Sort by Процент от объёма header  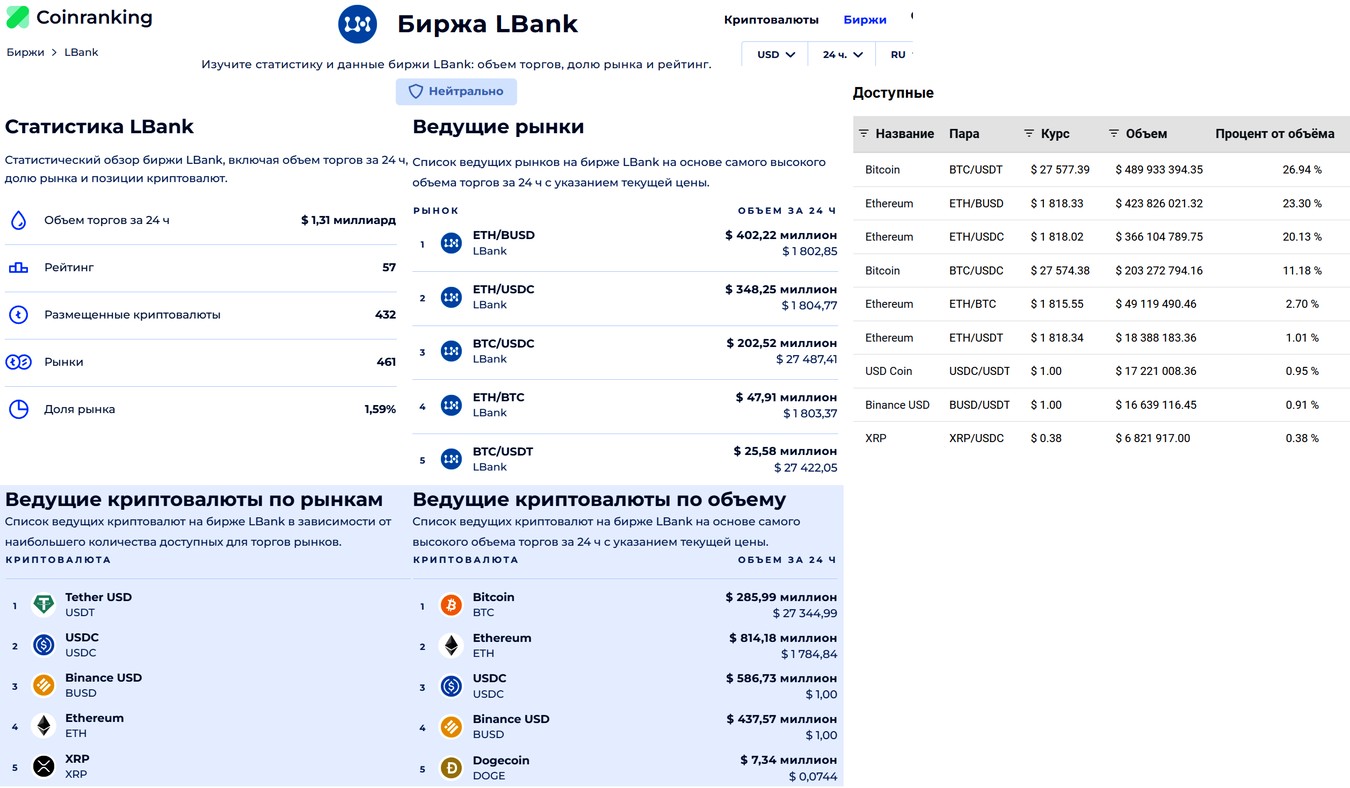click(1275, 133)
